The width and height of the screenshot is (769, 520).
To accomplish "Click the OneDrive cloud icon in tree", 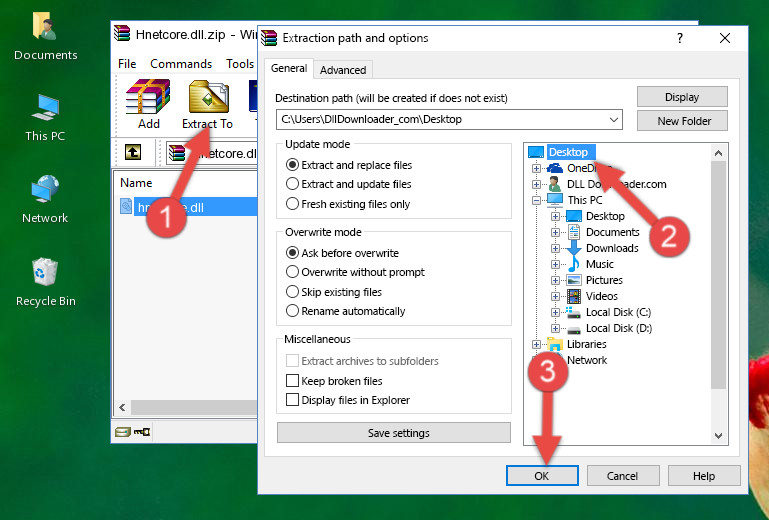I will point(555,168).
